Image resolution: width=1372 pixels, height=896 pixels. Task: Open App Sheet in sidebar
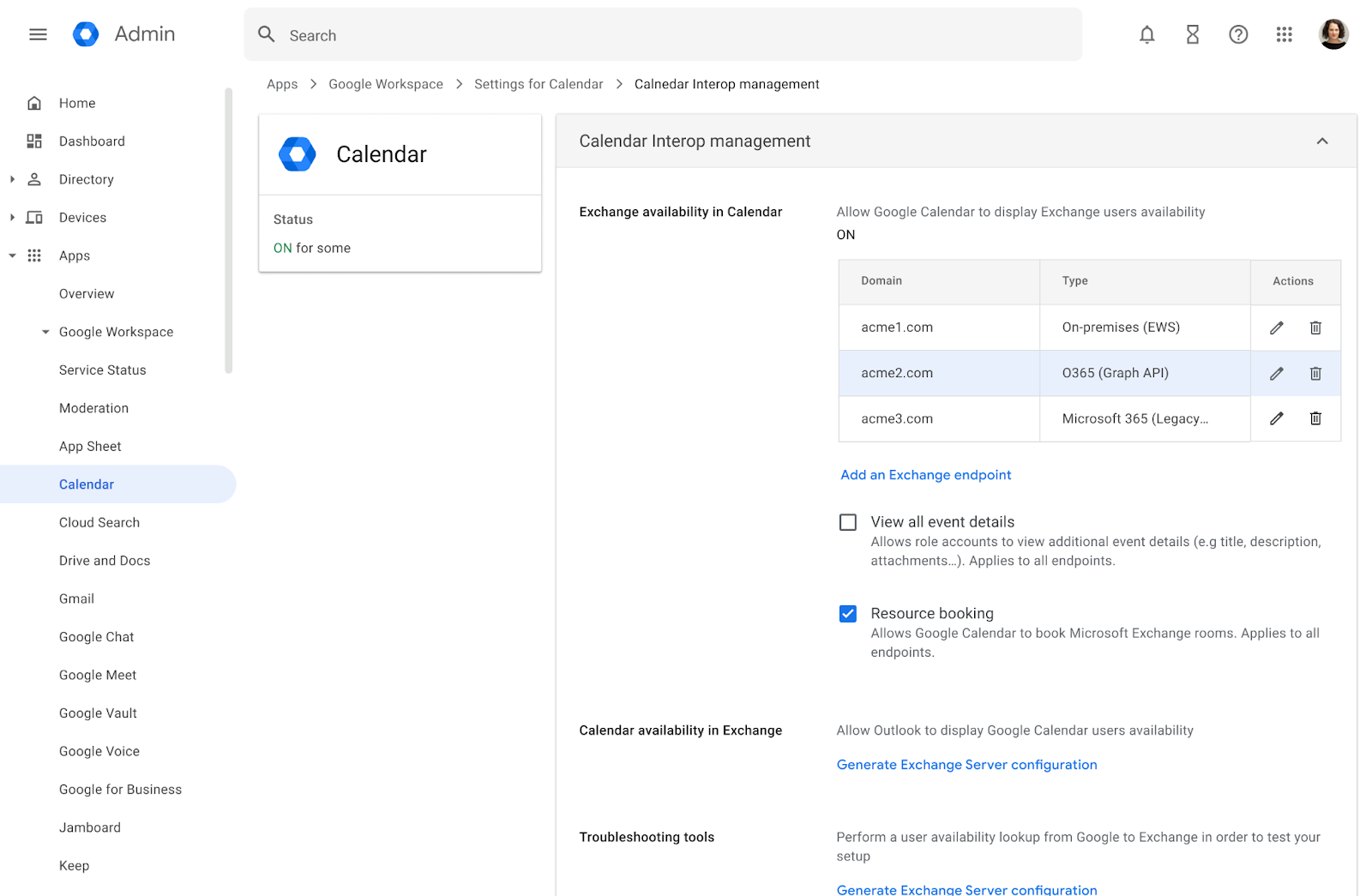pos(90,446)
